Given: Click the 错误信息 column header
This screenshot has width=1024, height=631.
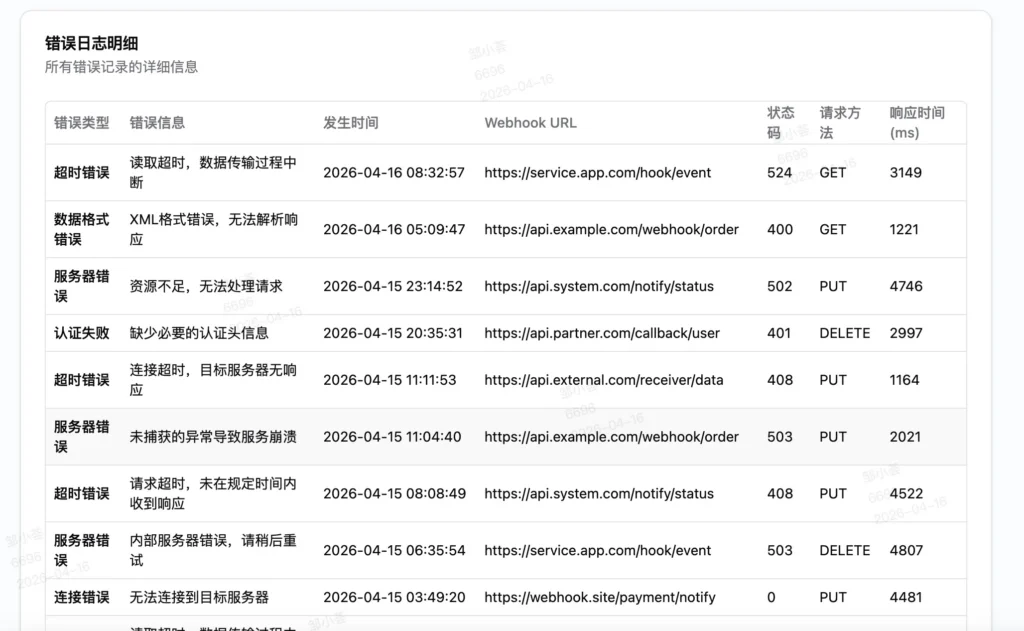Looking at the screenshot, I should tap(157, 122).
